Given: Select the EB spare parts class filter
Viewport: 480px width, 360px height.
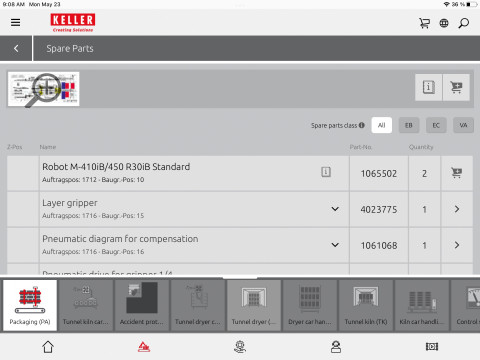Looking at the screenshot, I should [x=409, y=125].
